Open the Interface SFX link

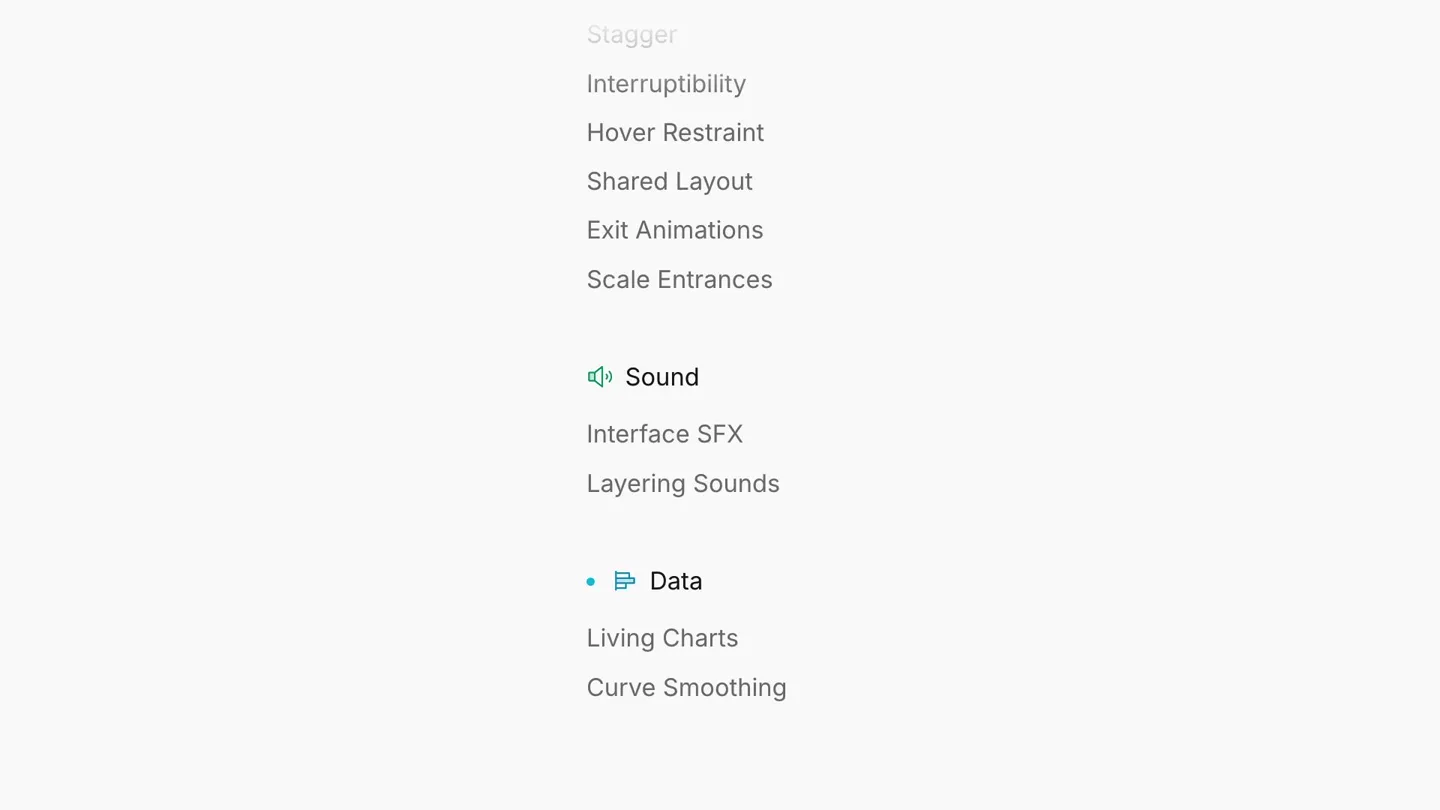click(x=665, y=434)
